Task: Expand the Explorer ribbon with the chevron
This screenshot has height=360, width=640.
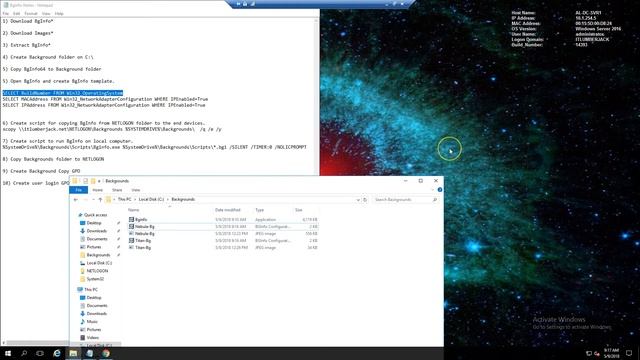Action: click(x=433, y=190)
